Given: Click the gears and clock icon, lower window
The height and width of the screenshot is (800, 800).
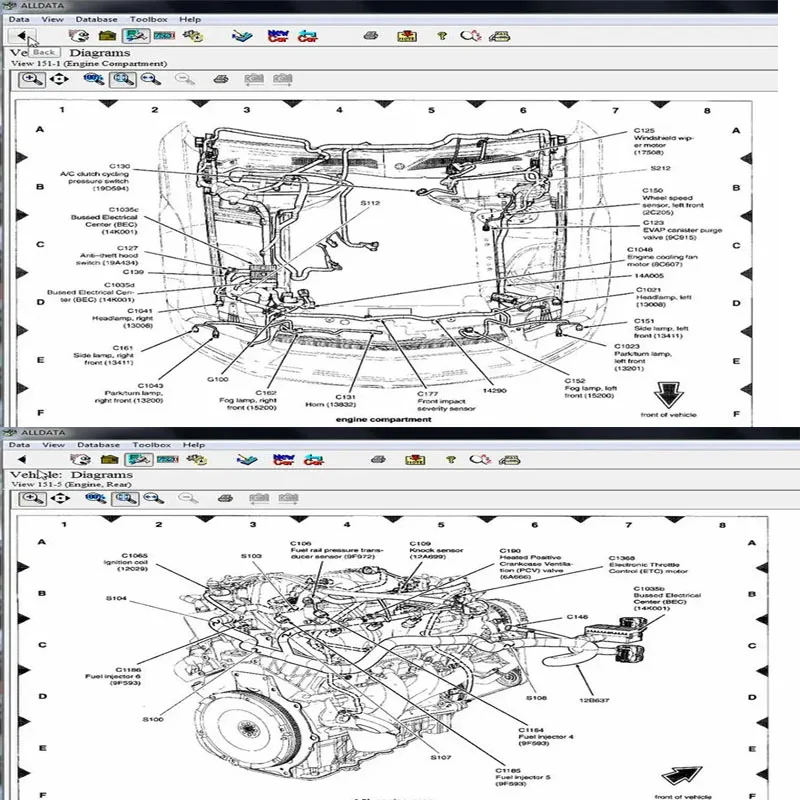Looking at the screenshot, I should [196, 460].
